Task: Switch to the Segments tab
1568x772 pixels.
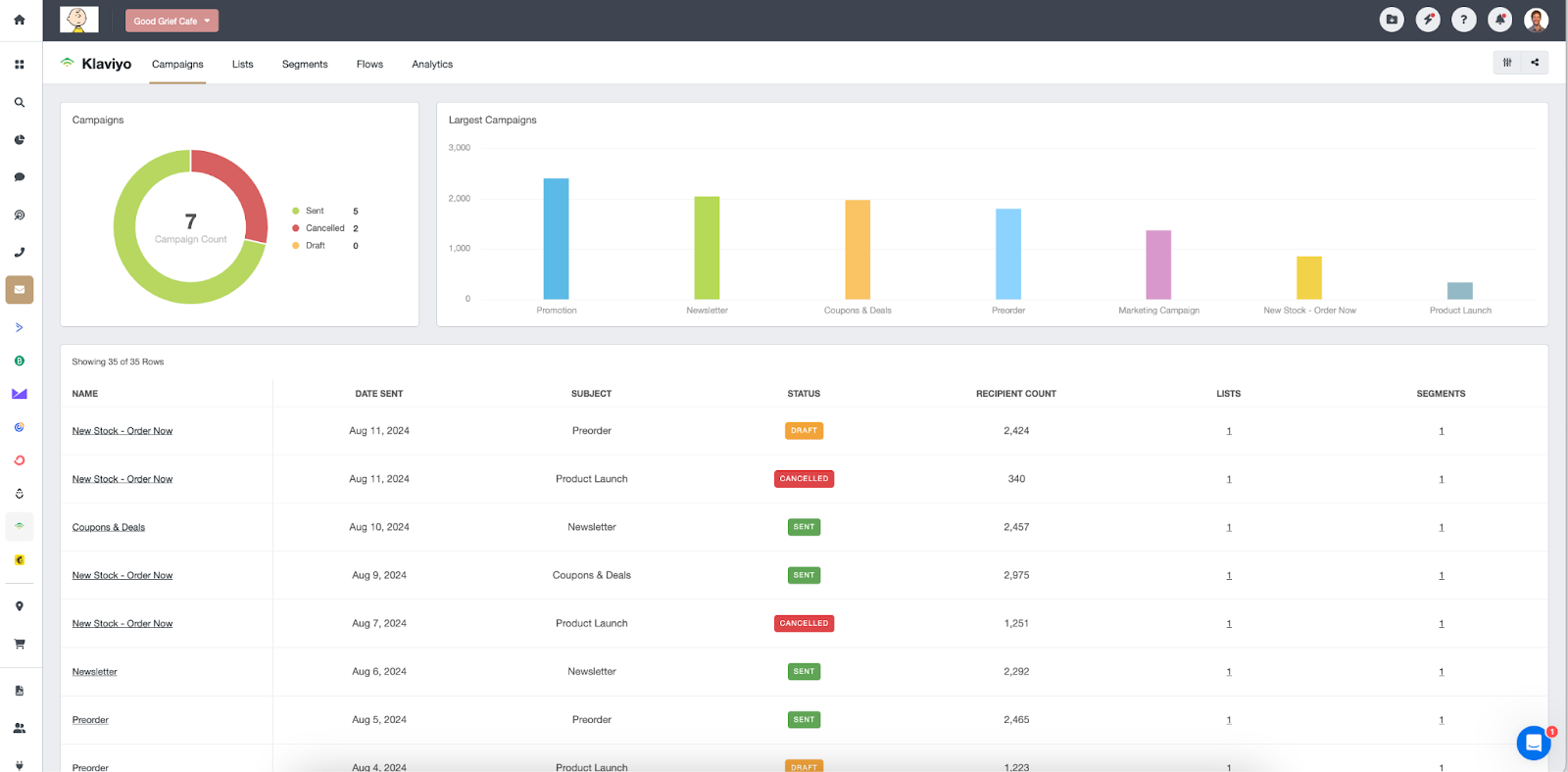Action: (x=305, y=65)
